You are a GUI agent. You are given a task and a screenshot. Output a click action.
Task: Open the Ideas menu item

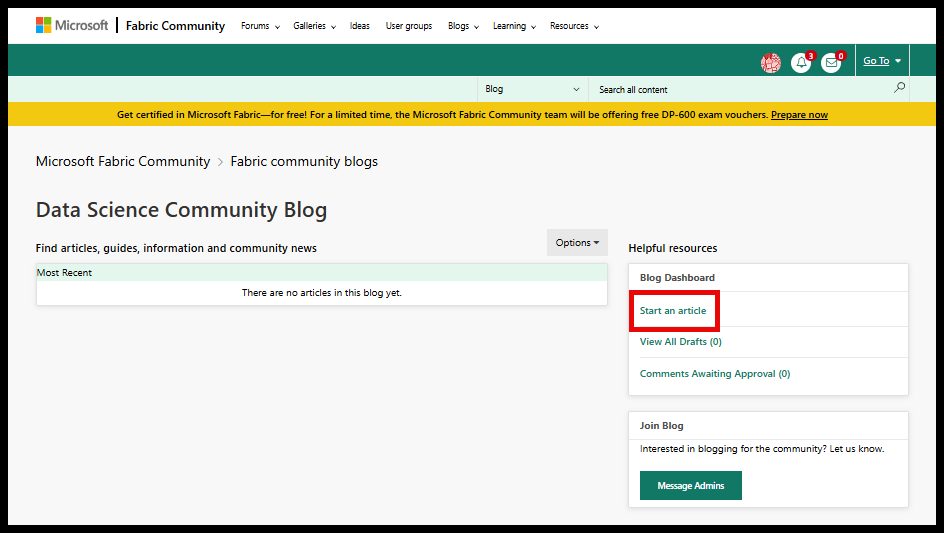pyautogui.click(x=359, y=26)
